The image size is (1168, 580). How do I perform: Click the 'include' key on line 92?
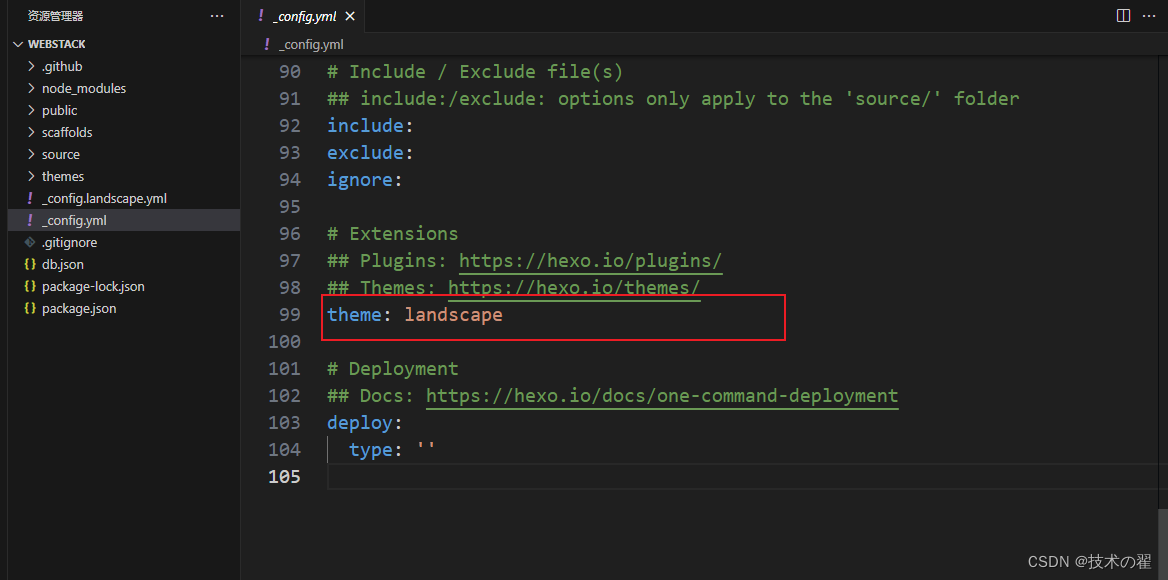point(365,126)
